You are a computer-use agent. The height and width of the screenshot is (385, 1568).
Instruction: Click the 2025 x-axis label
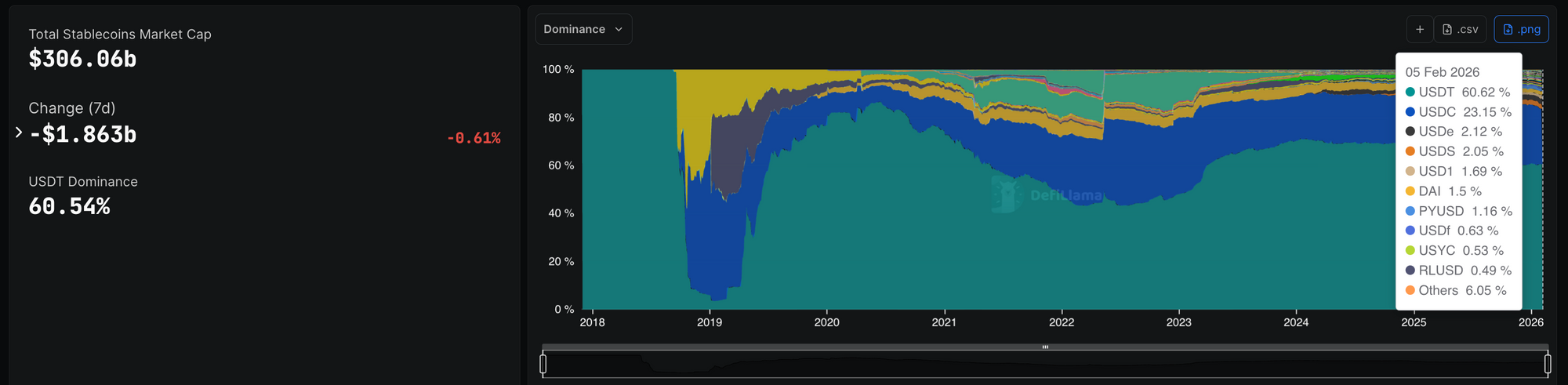[x=1414, y=322]
